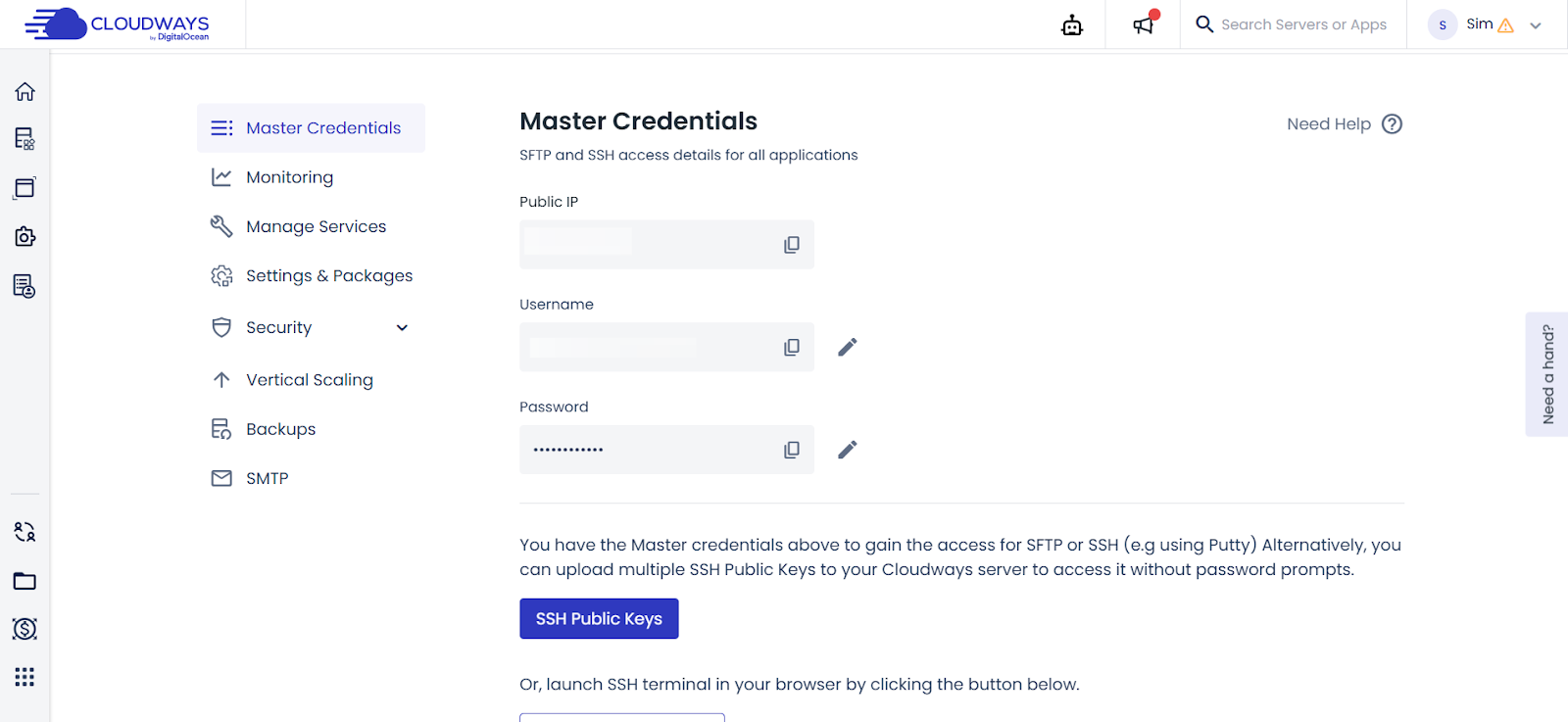The image size is (1568, 722).
Task: Open the Need a hand? side tab
Action: click(x=1547, y=374)
